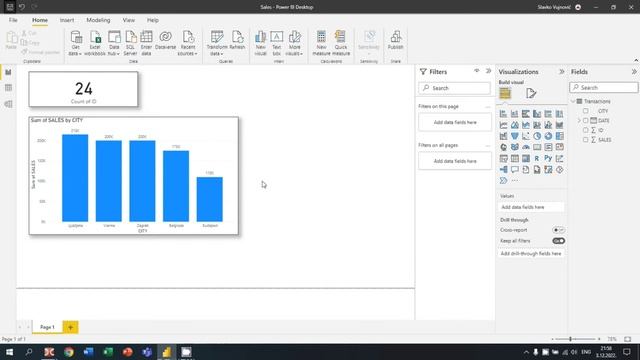Collapse the Transactions table in Fields
This screenshot has height=360, width=640.
click(573, 101)
